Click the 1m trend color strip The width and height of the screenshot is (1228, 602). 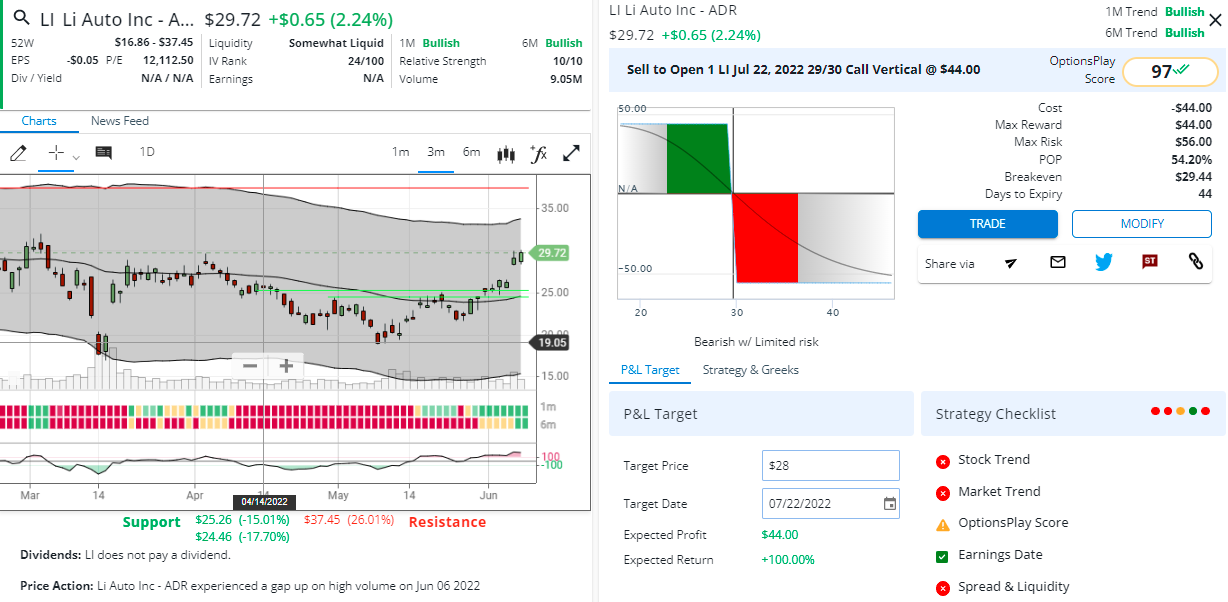(264, 411)
